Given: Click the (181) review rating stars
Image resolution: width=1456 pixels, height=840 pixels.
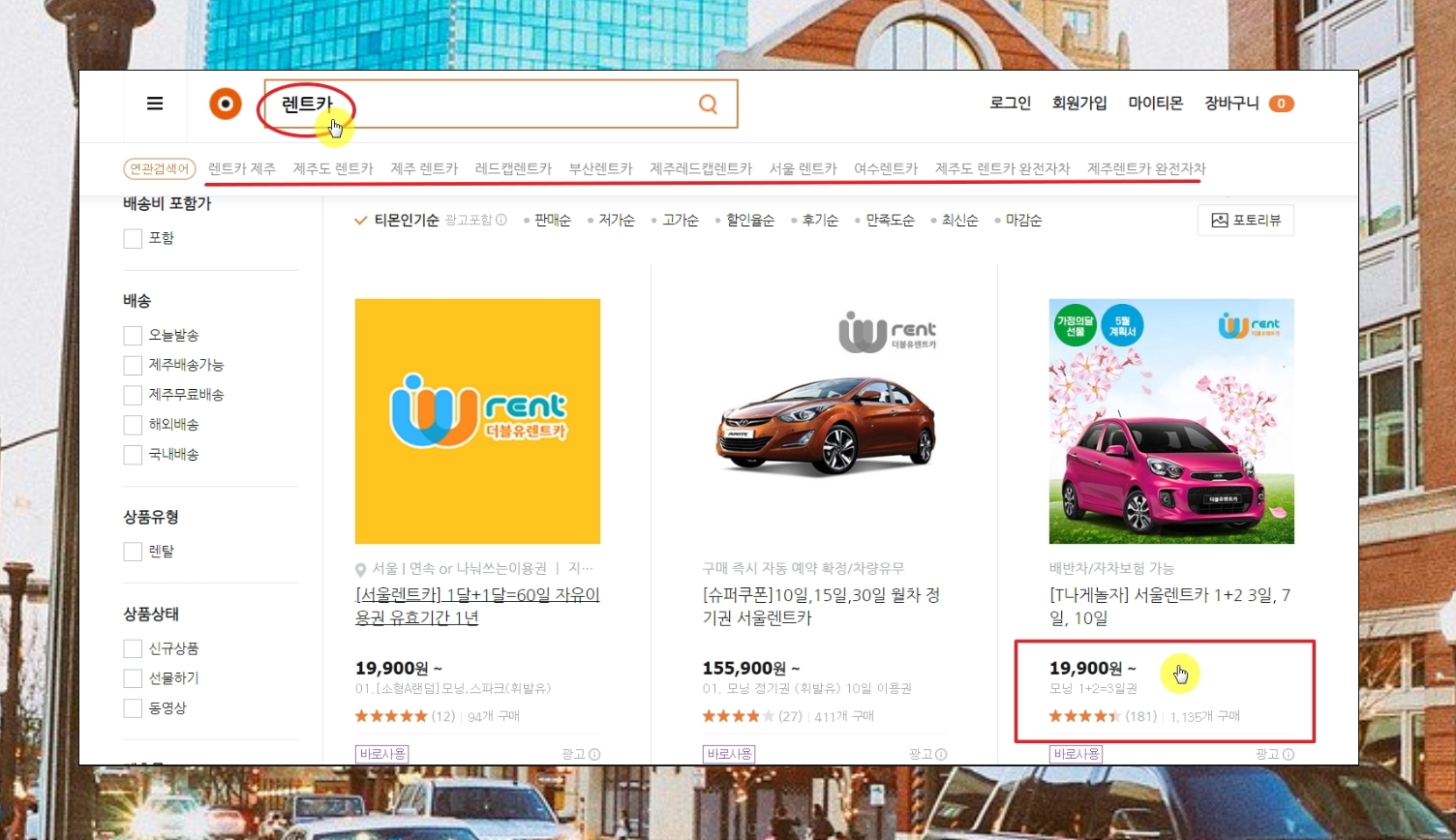Looking at the screenshot, I should (x=1084, y=716).
